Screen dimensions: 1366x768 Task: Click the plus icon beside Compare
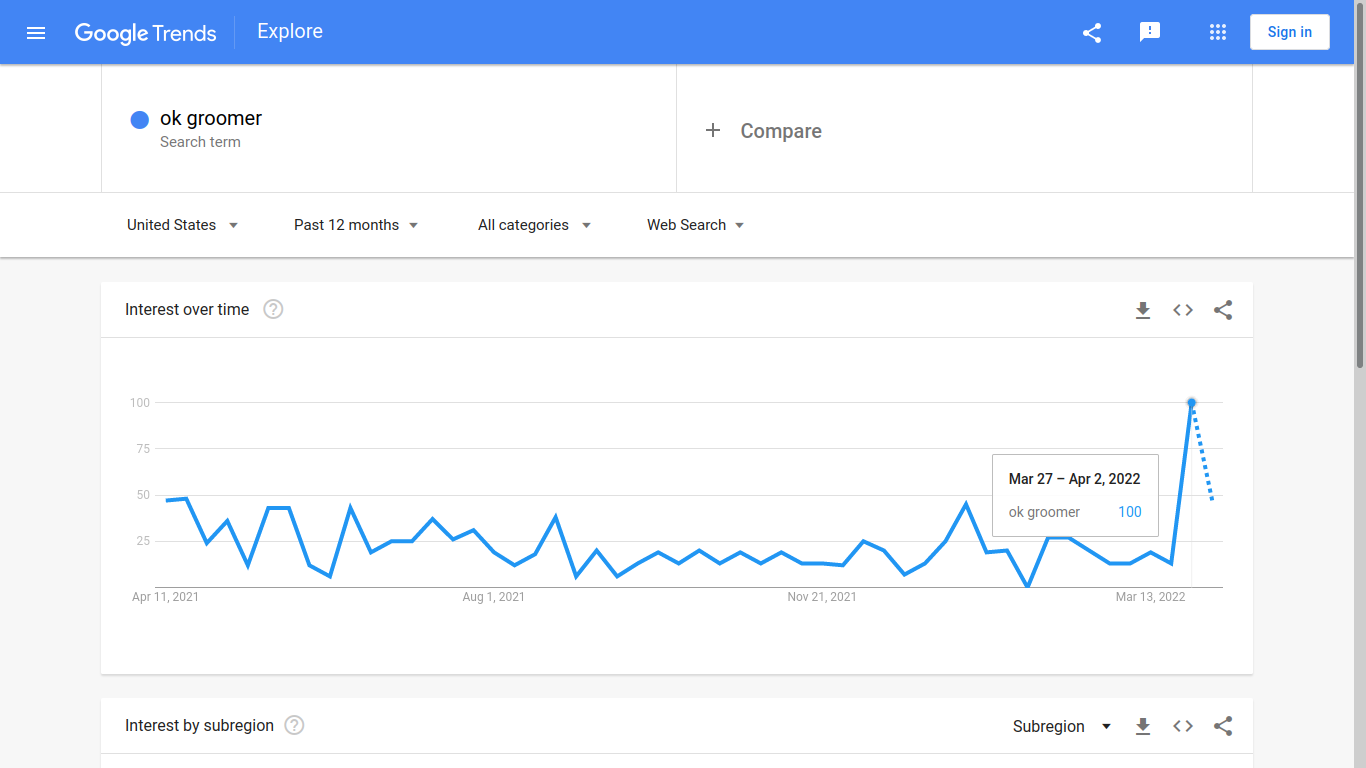coord(713,130)
